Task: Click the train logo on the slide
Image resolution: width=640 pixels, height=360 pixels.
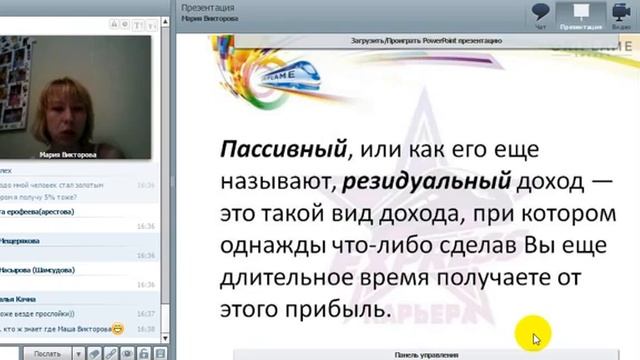Action: [x=290, y=75]
